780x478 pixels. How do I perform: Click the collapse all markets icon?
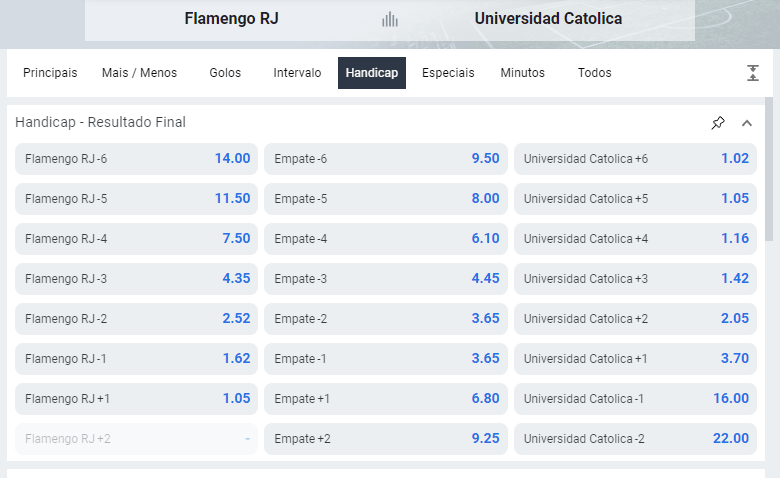click(753, 73)
